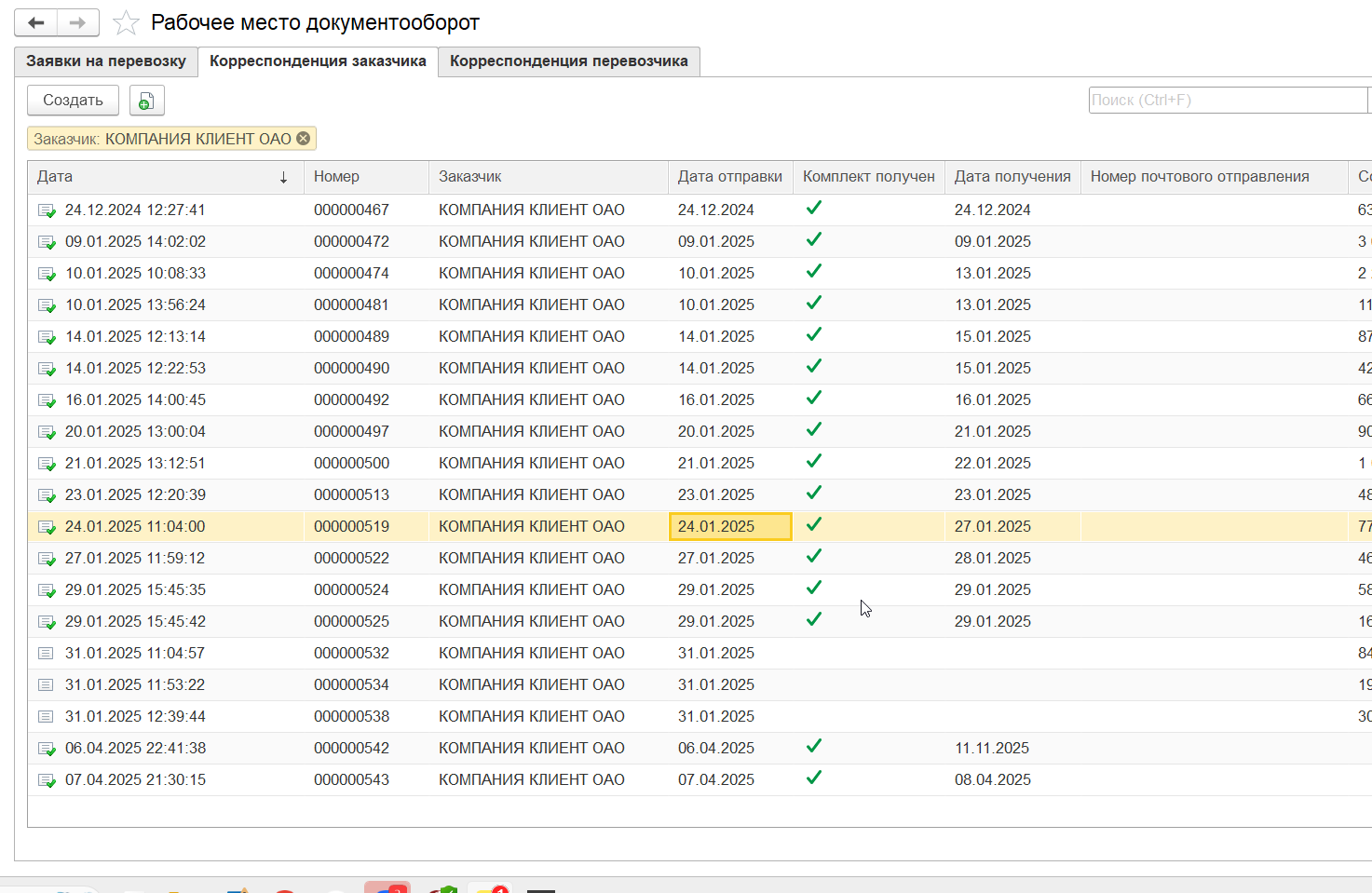The image size is (1372, 893).
Task: Click document icon of row 000000500
Action: 46,464
